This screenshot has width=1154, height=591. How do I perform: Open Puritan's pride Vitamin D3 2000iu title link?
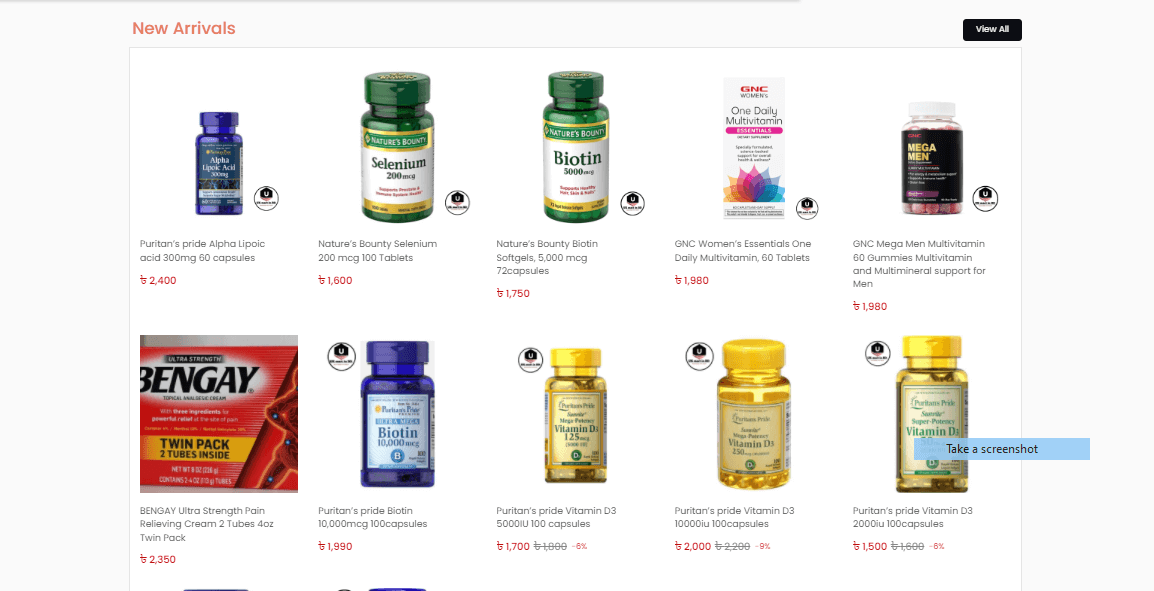(x=913, y=517)
